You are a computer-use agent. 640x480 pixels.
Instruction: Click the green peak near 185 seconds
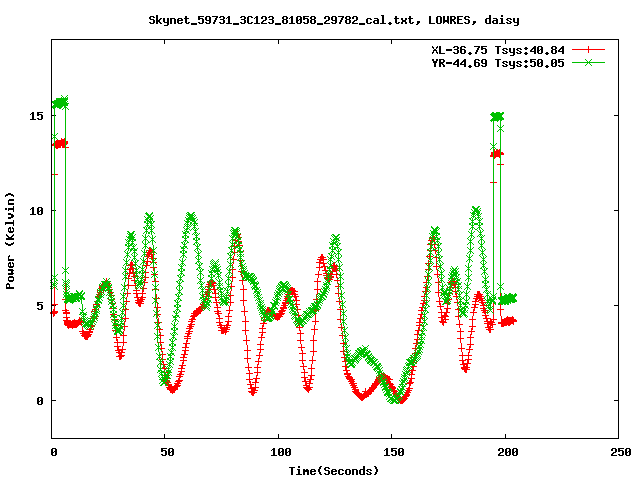click(476, 211)
